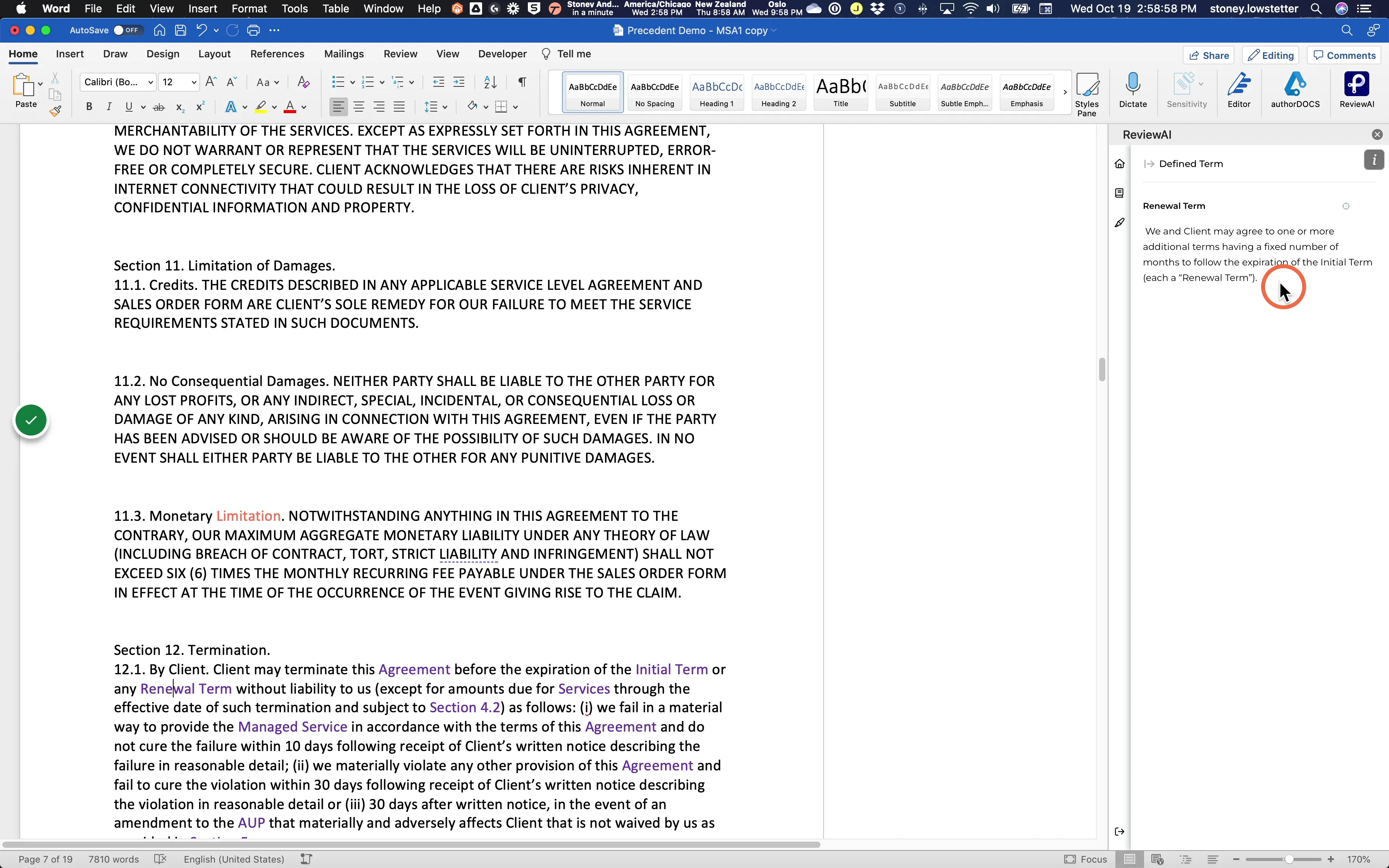Show paragraph marks with the pilcrow icon
This screenshot has height=868, width=1389.
[x=522, y=82]
